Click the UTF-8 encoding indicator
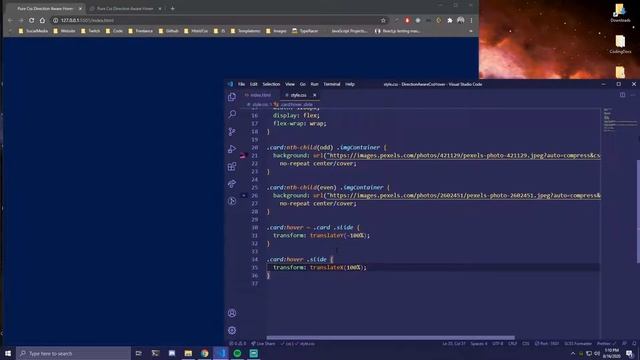Screen dimensions: 640x360 [497, 344]
